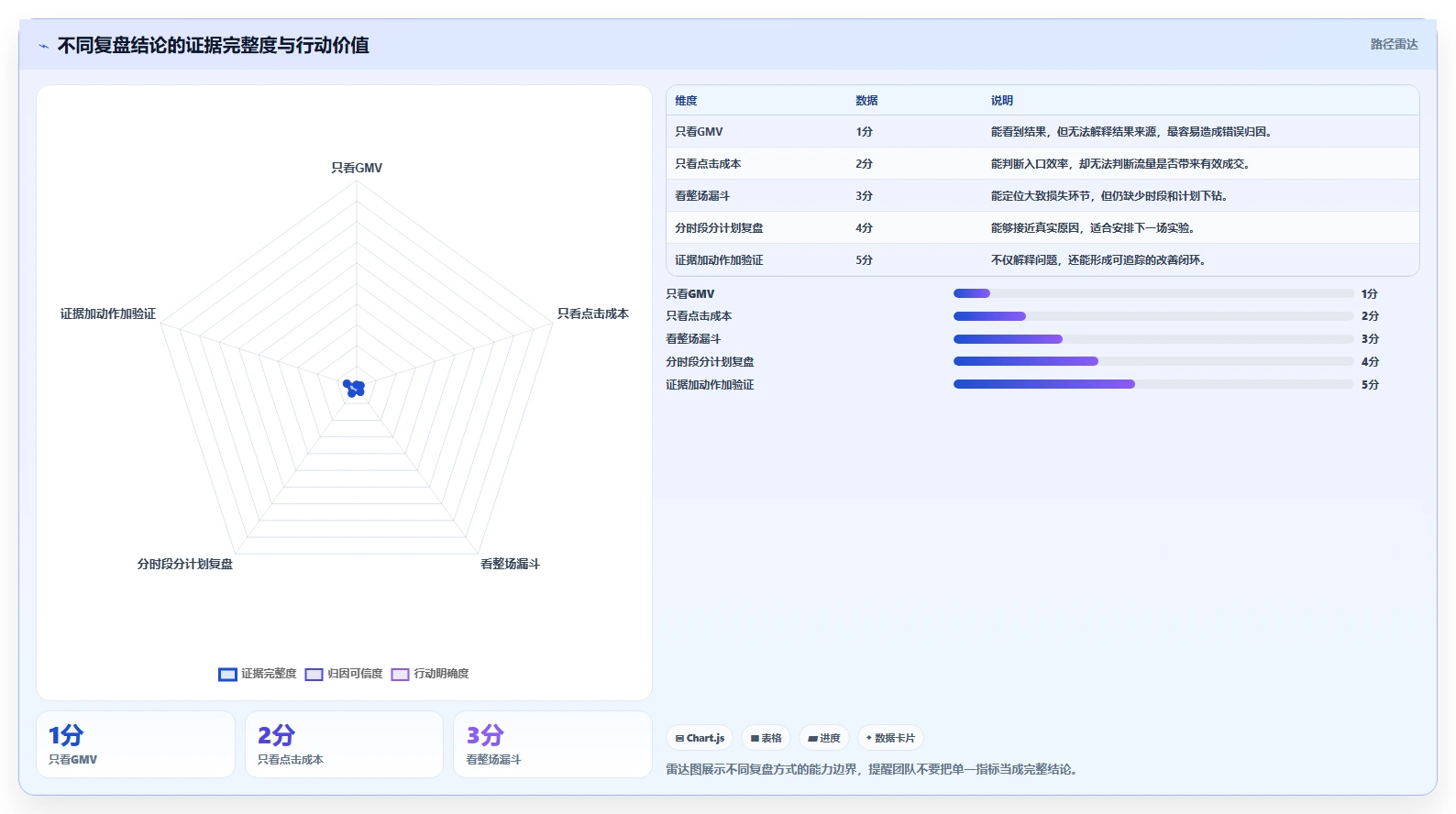Click the description starting 能定位大致损失环节
This screenshot has height=814, width=1456.
click(x=1109, y=196)
